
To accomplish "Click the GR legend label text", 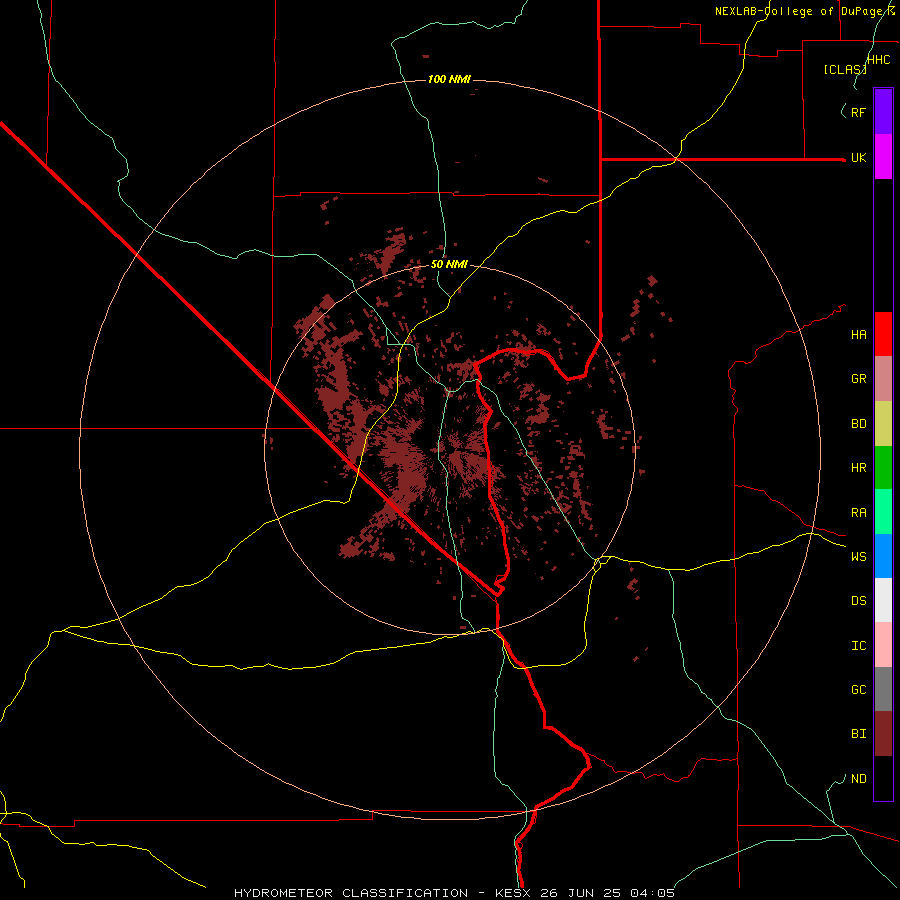I will (x=858, y=379).
